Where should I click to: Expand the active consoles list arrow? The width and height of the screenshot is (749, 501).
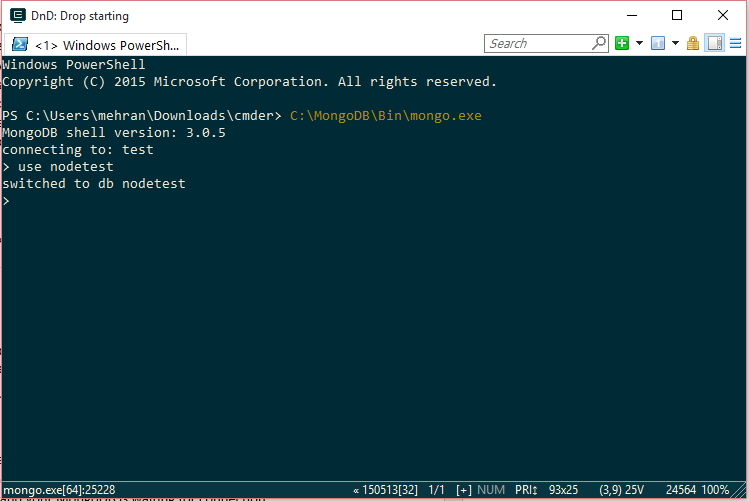675,43
